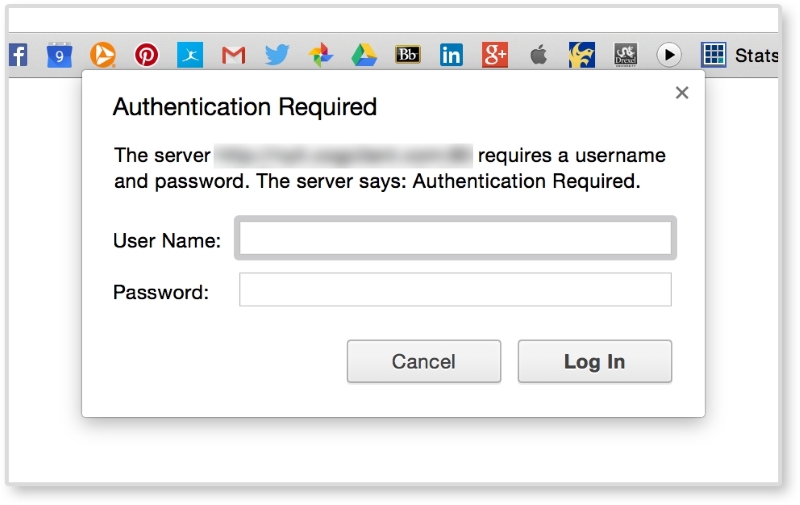Open the Apple bookmark
The height and width of the screenshot is (505, 800).
(x=539, y=55)
